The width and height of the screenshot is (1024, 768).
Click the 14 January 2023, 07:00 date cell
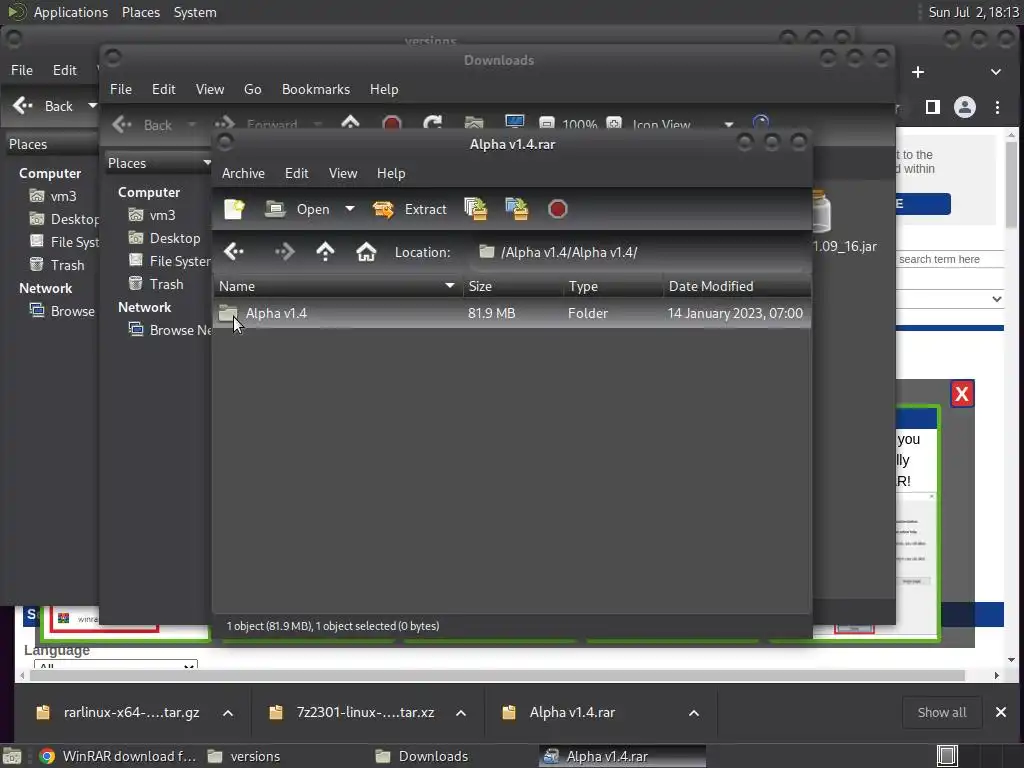(x=735, y=313)
